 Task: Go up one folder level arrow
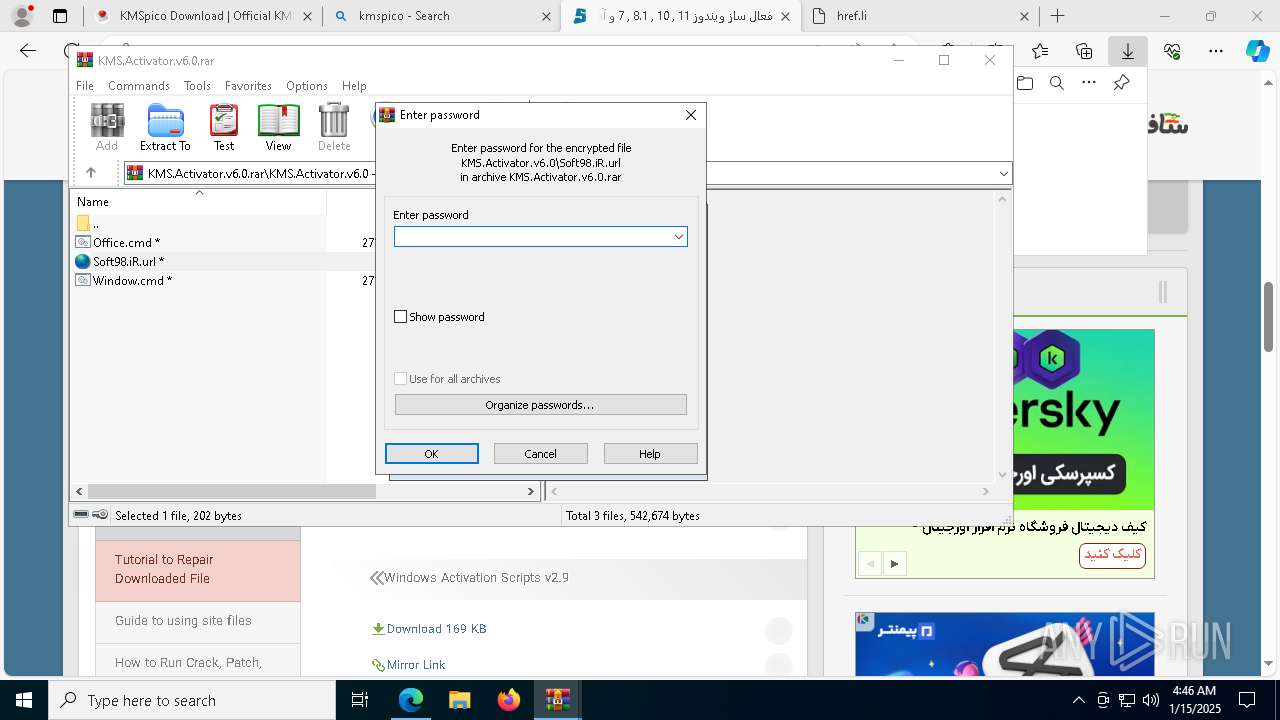[91, 173]
